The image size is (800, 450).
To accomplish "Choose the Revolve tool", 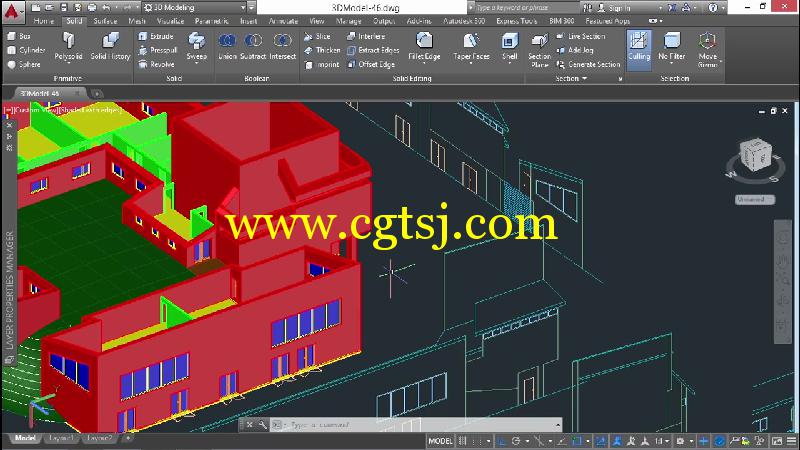I will click(157, 64).
